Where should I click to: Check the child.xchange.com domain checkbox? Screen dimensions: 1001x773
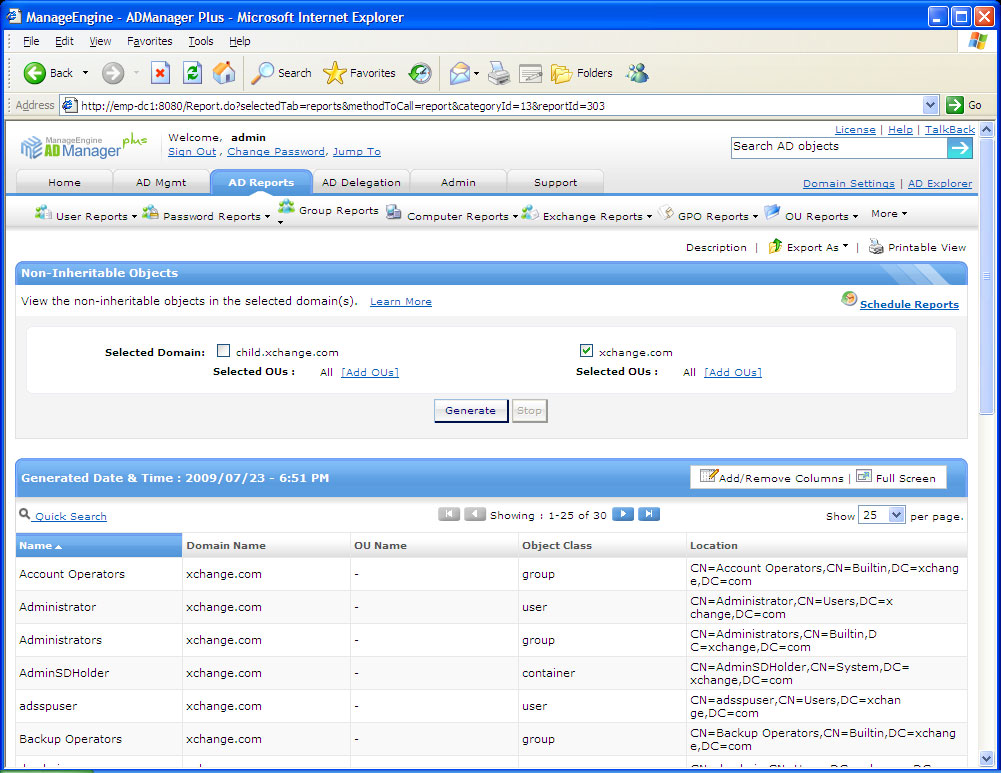[223, 350]
